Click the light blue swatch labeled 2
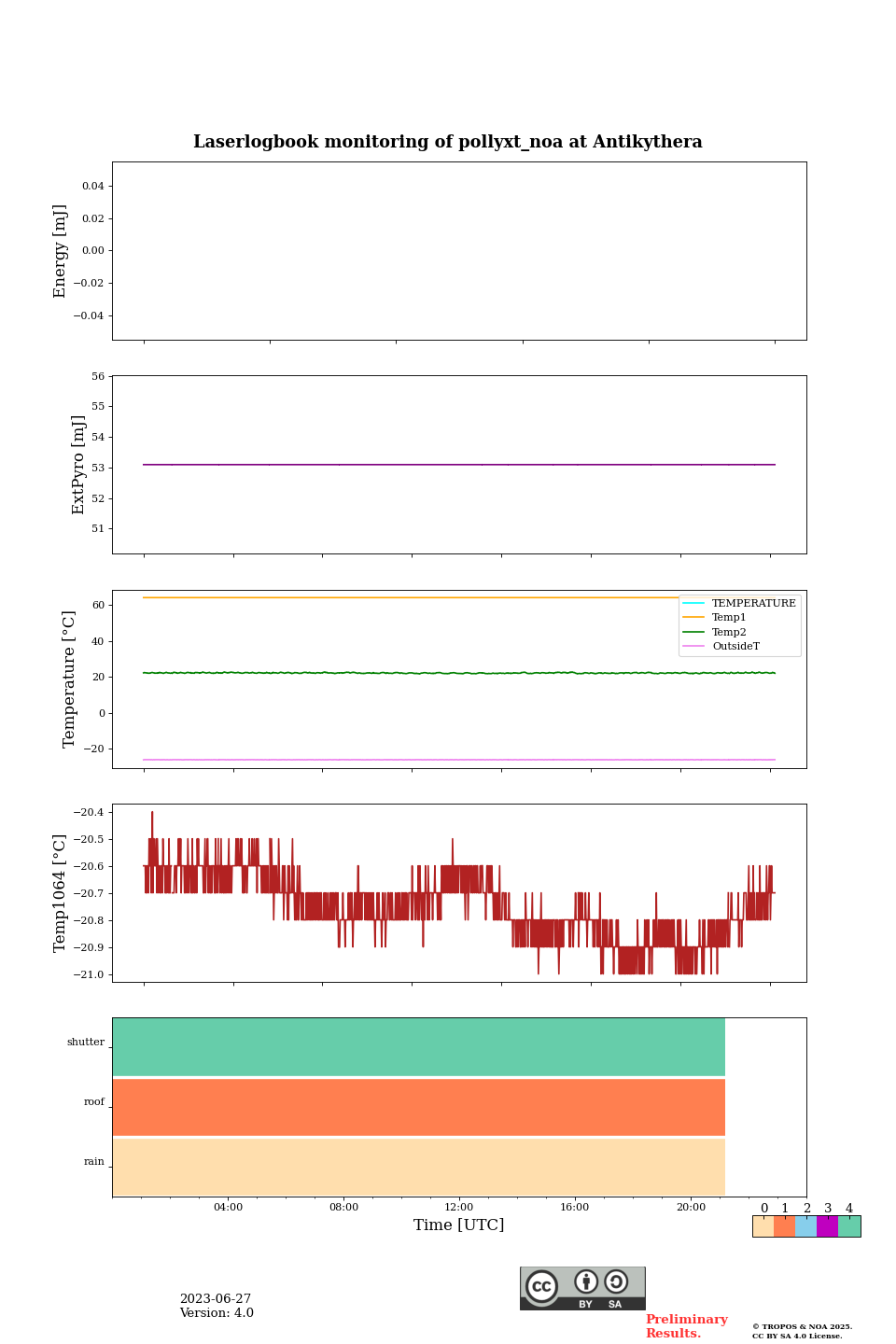 (x=805, y=1226)
